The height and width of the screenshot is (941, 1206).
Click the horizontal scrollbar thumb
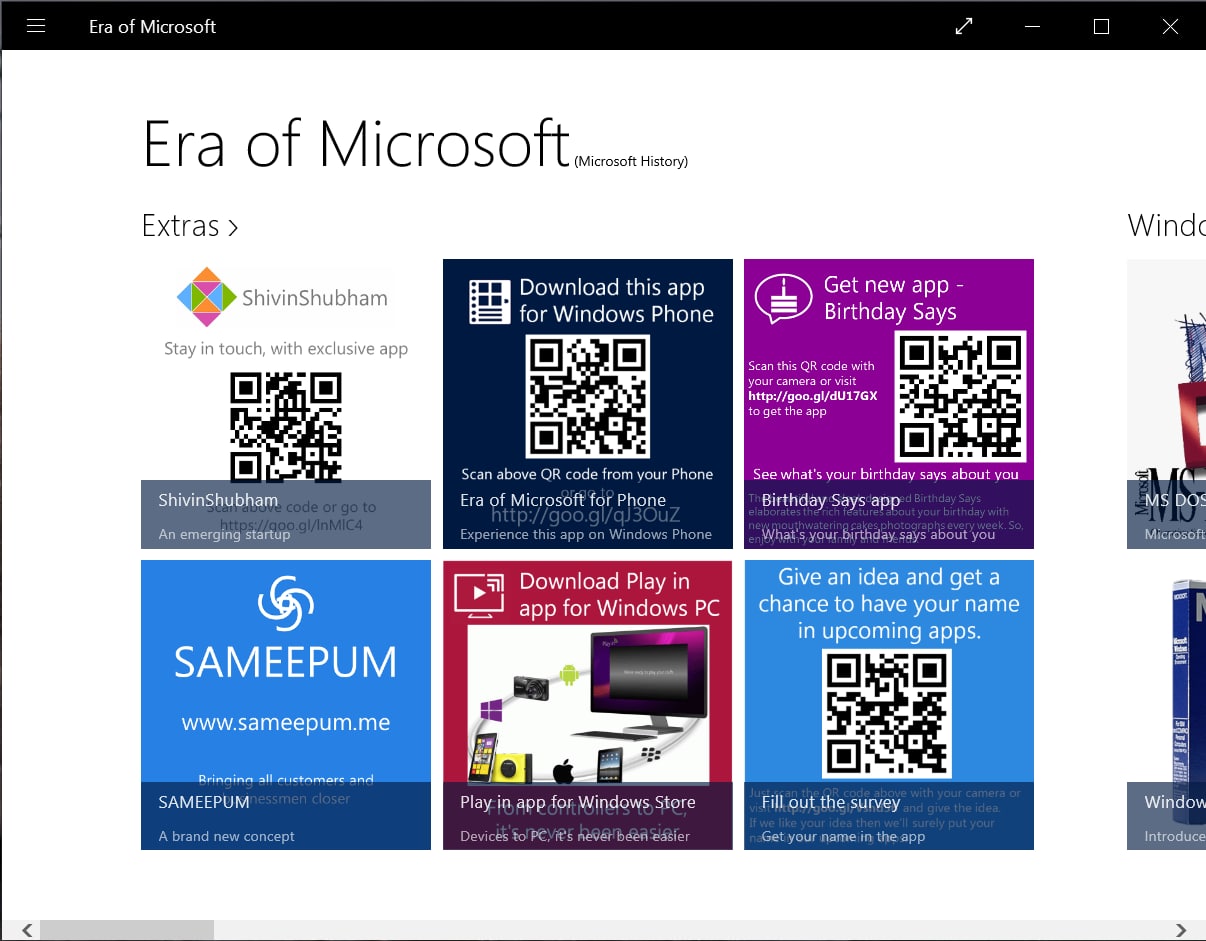coord(127,931)
